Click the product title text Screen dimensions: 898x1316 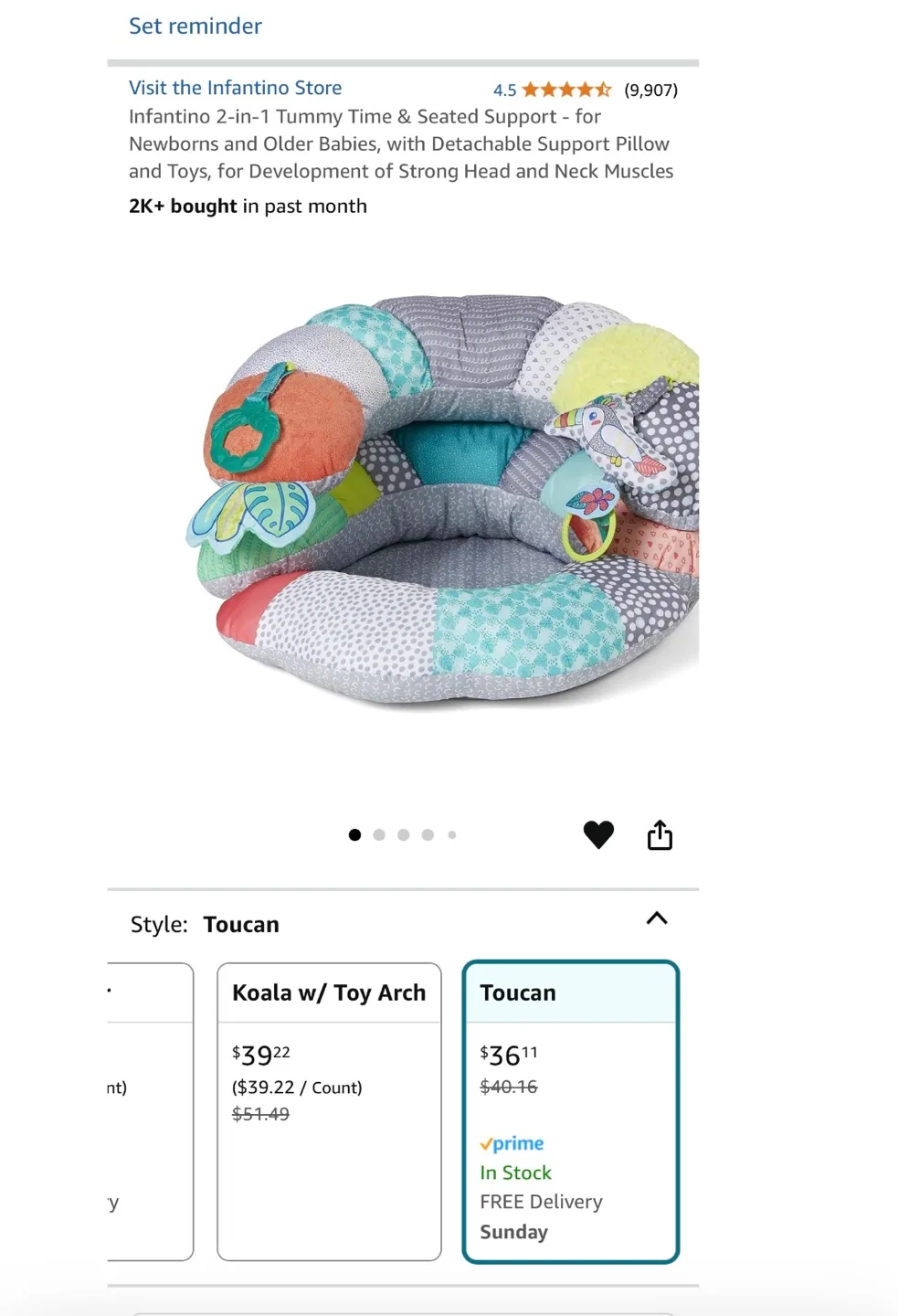(400, 143)
